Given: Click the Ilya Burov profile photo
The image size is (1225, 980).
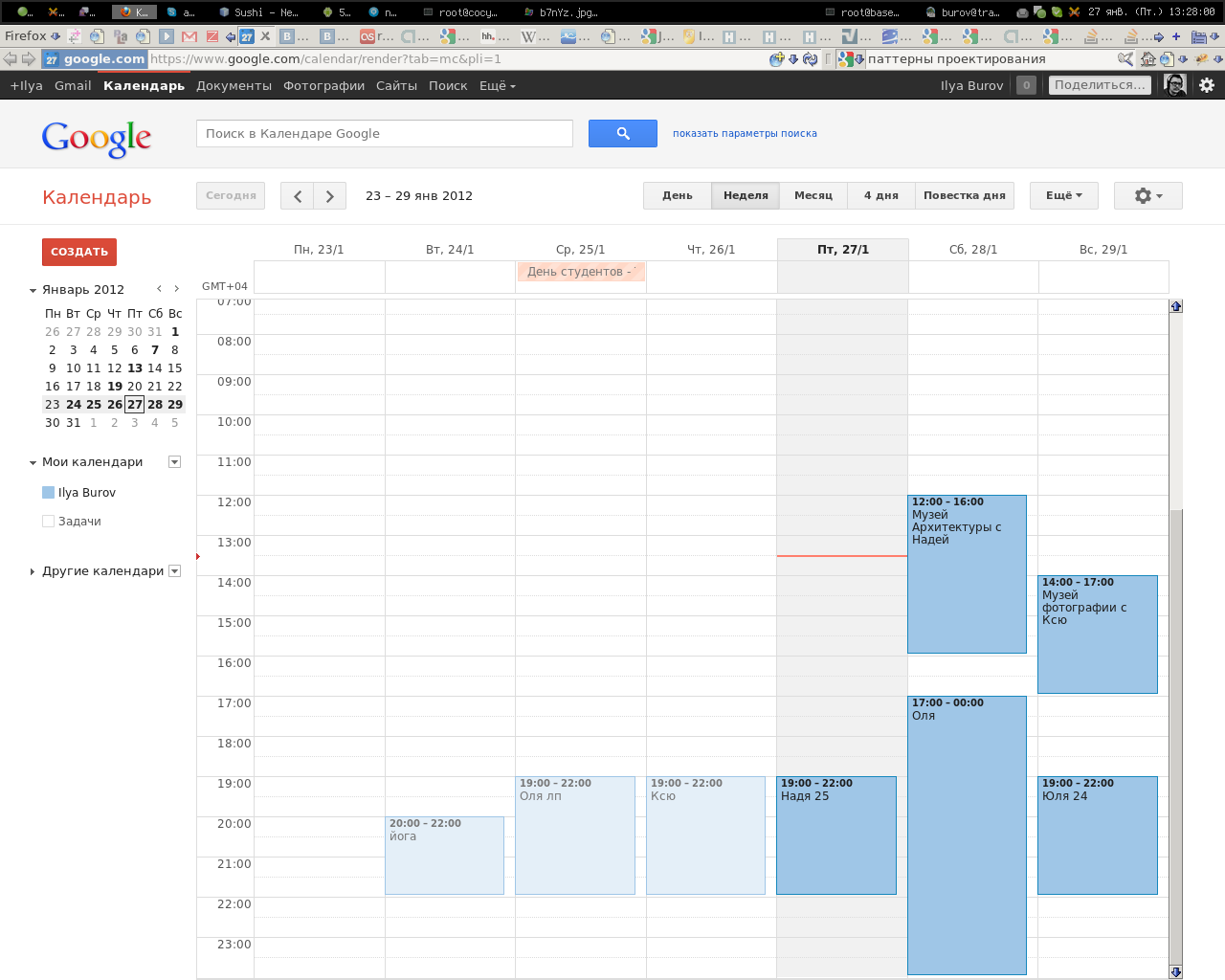Looking at the screenshot, I should pyautogui.click(x=1175, y=85).
